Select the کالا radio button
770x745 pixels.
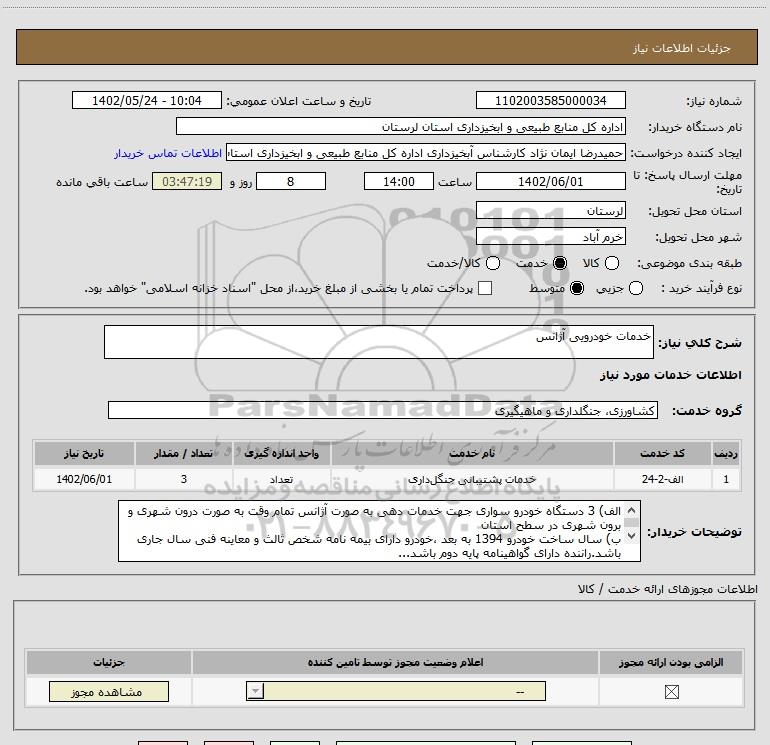612,263
